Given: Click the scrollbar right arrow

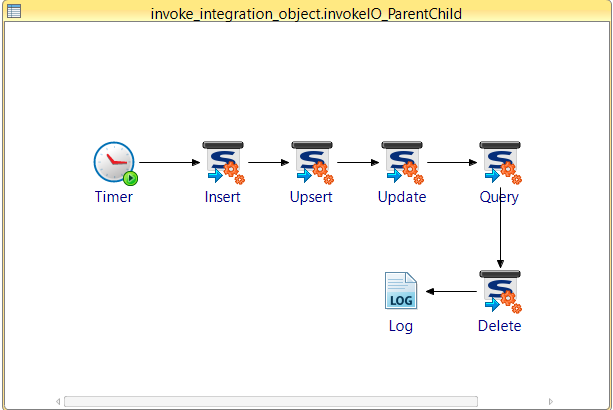Looking at the screenshot, I should point(550,401).
